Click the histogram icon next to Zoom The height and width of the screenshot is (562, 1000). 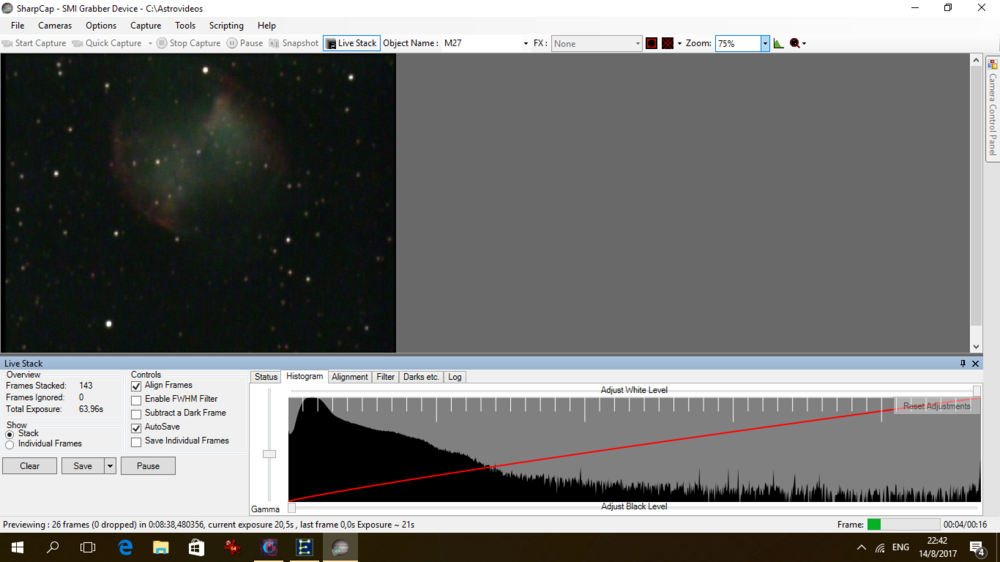point(778,43)
